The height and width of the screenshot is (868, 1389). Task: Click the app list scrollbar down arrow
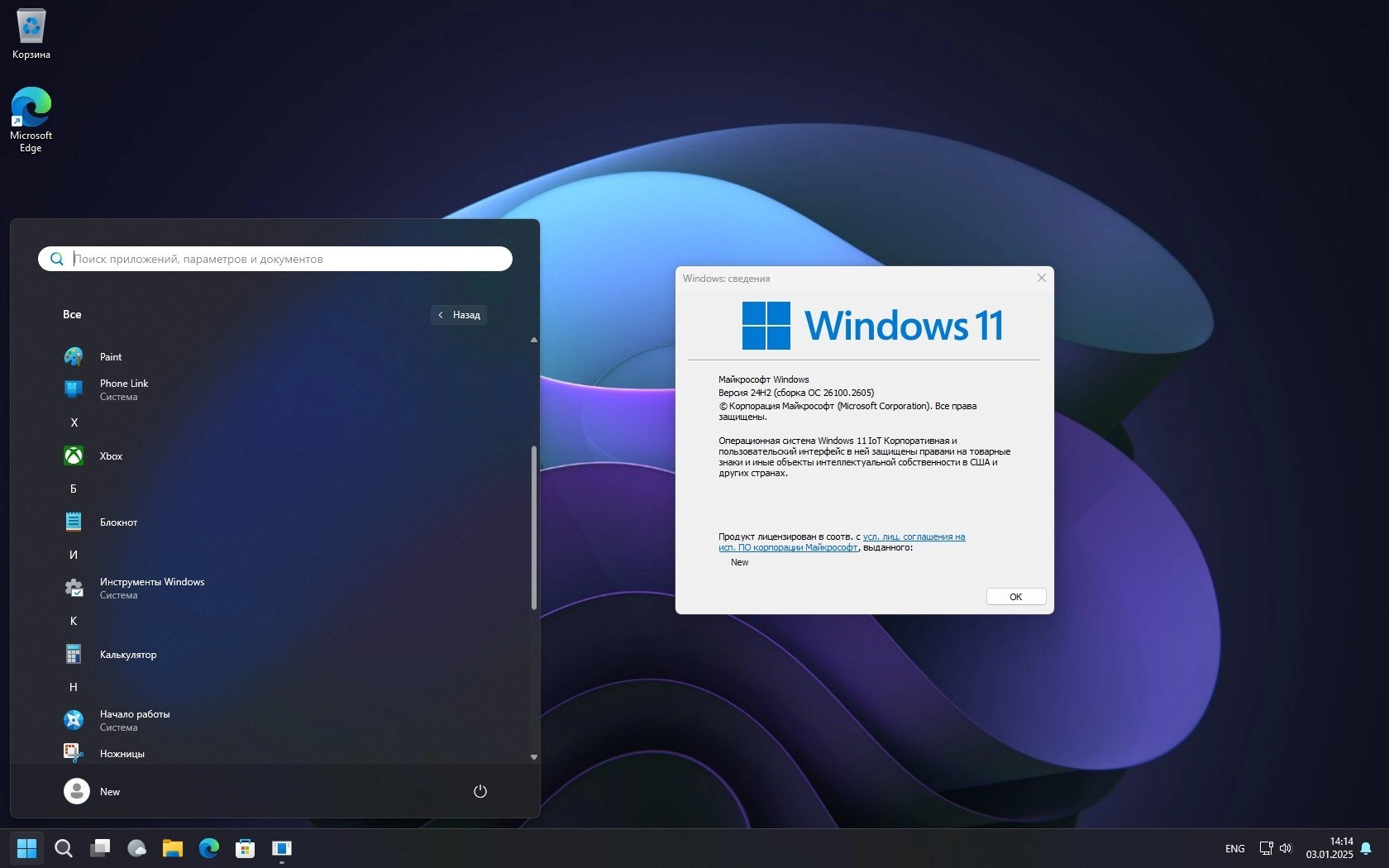click(534, 757)
